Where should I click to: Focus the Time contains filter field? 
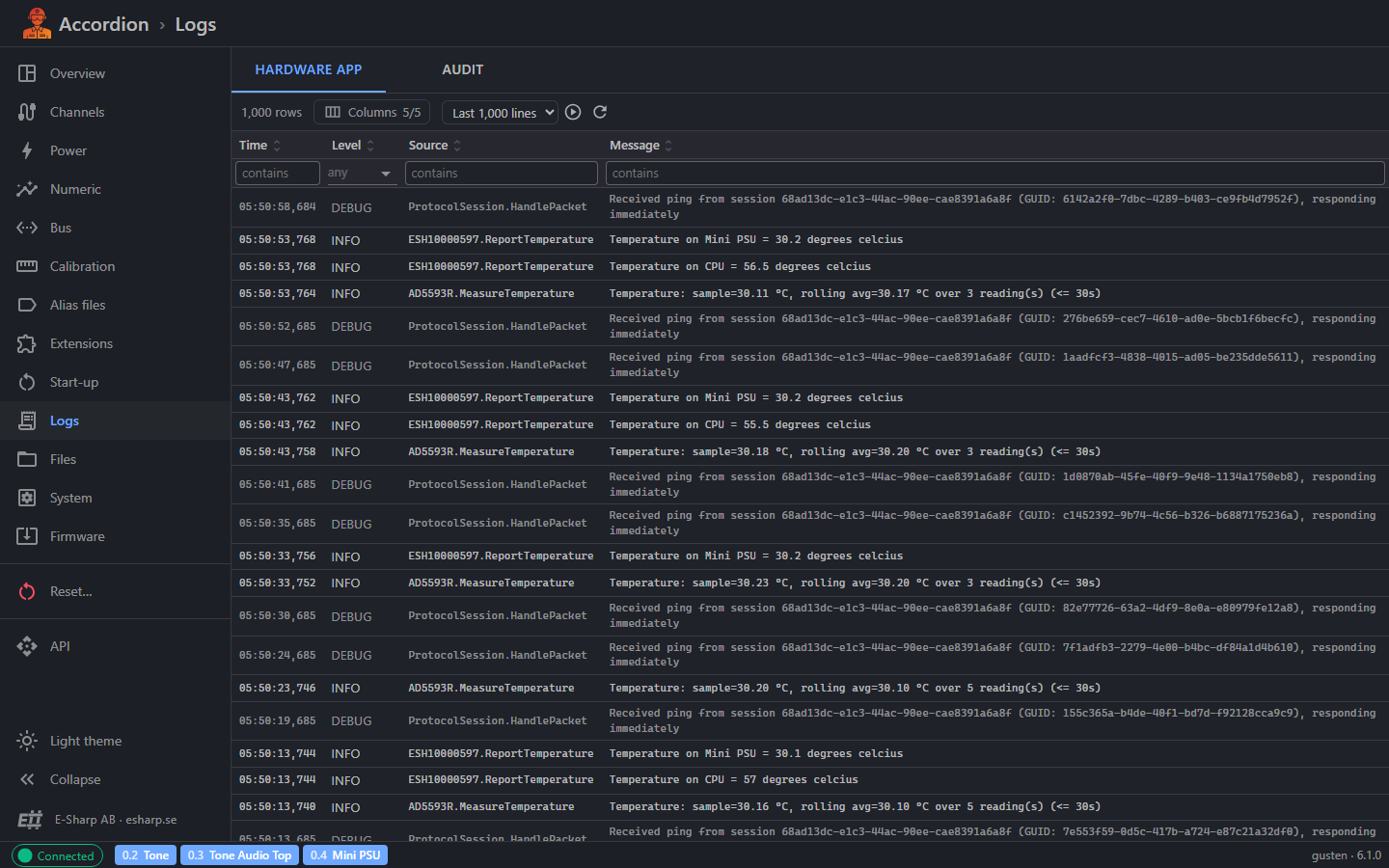click(278, 173)
